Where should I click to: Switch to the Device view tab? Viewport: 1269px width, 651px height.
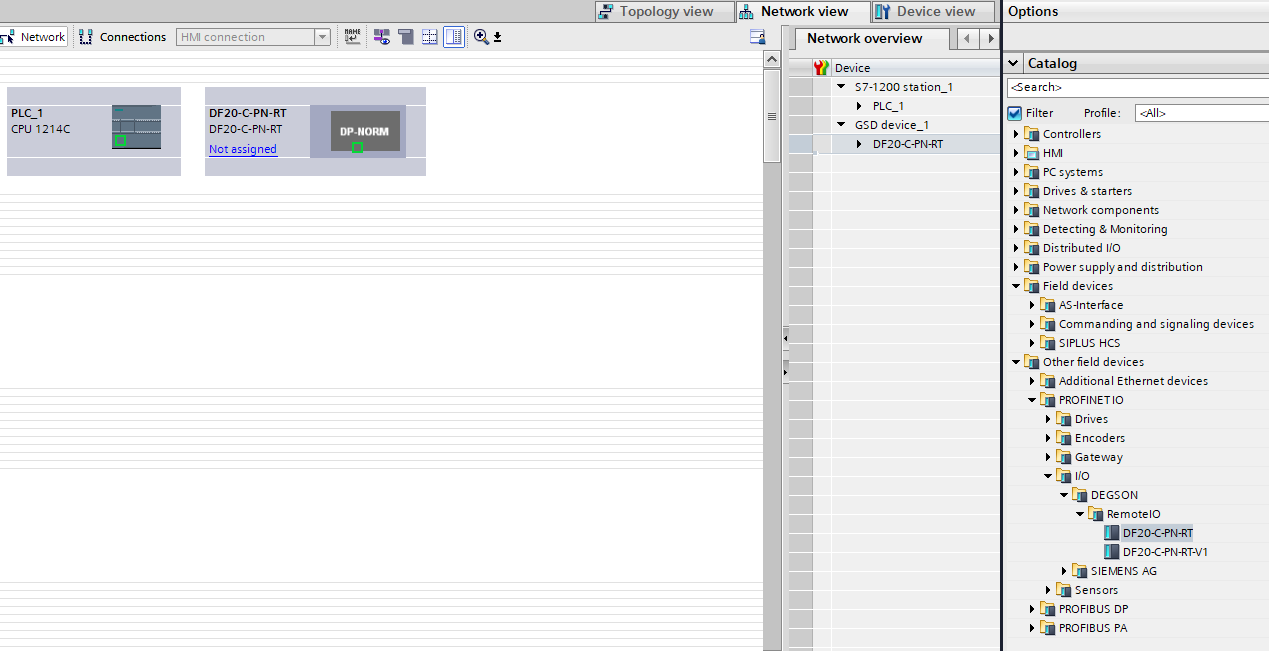[x=925, y=12]
